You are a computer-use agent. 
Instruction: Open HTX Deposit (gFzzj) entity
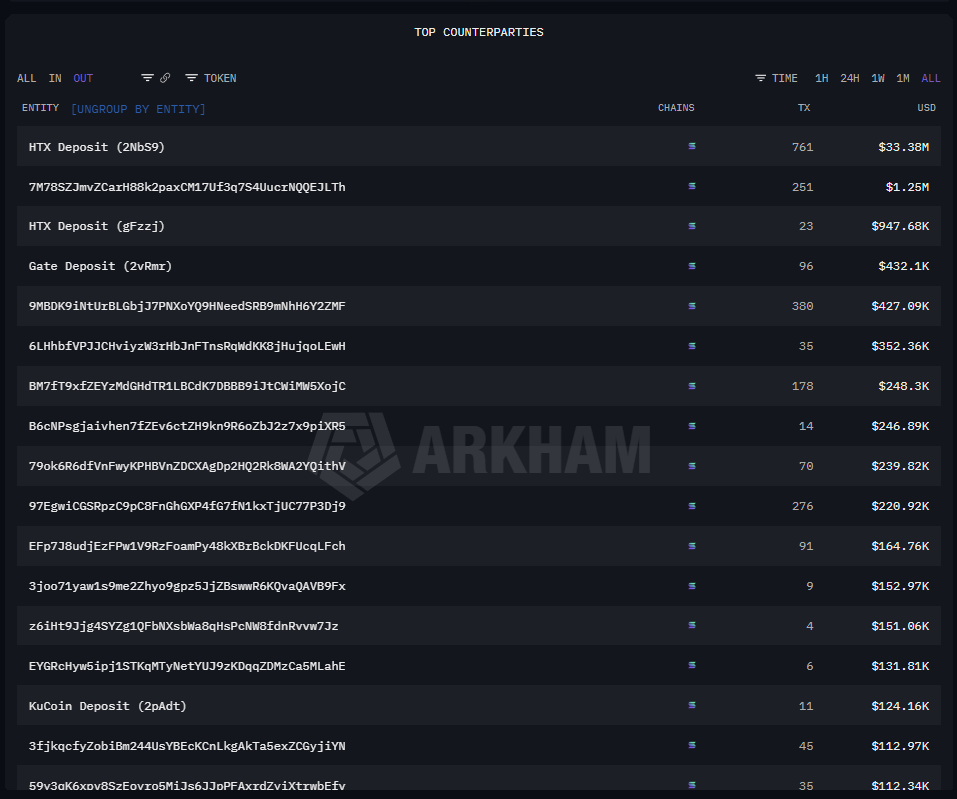pyautogui.click(x=96, y=226)
